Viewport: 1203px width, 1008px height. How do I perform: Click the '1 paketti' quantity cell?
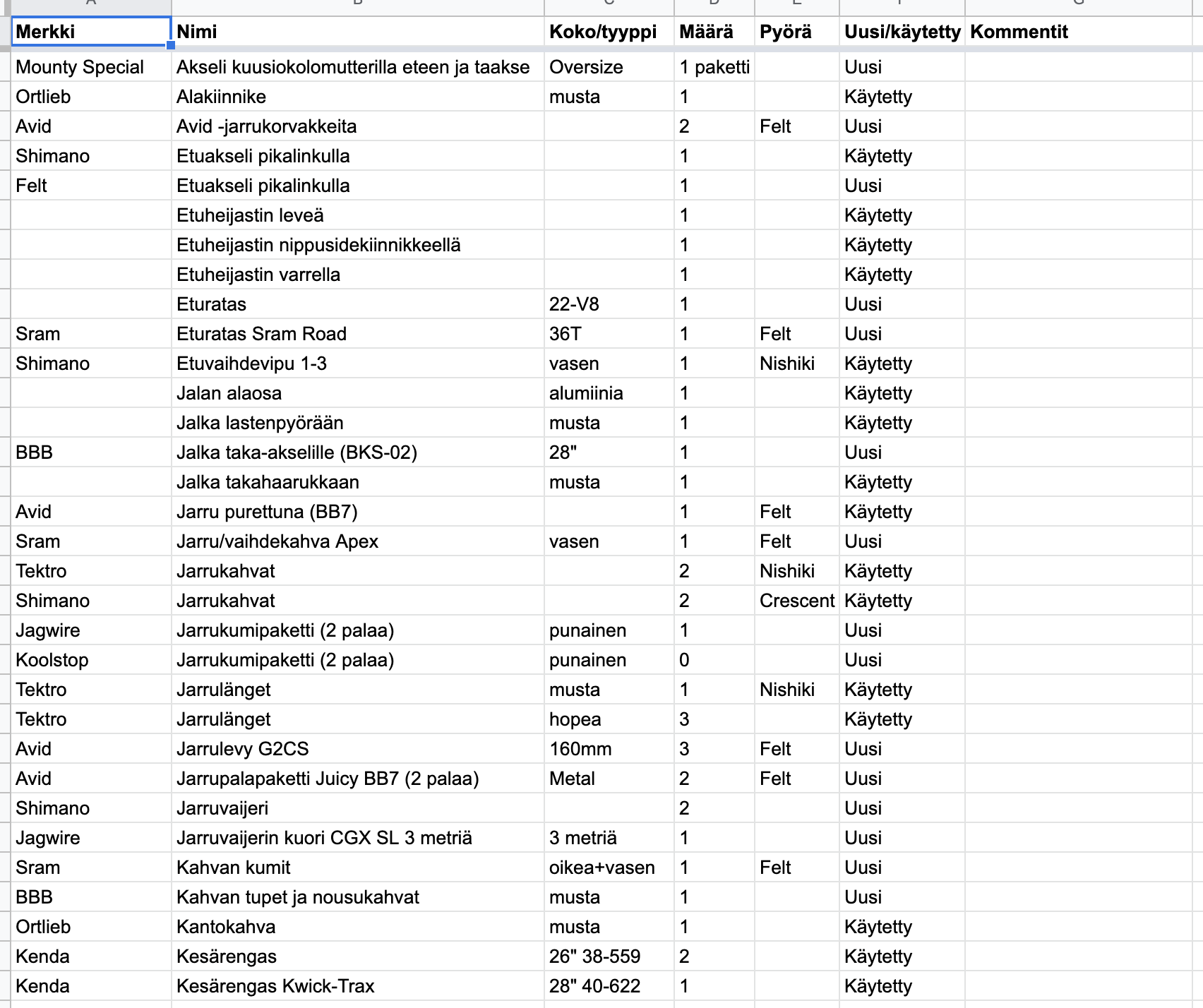(714, 67)
